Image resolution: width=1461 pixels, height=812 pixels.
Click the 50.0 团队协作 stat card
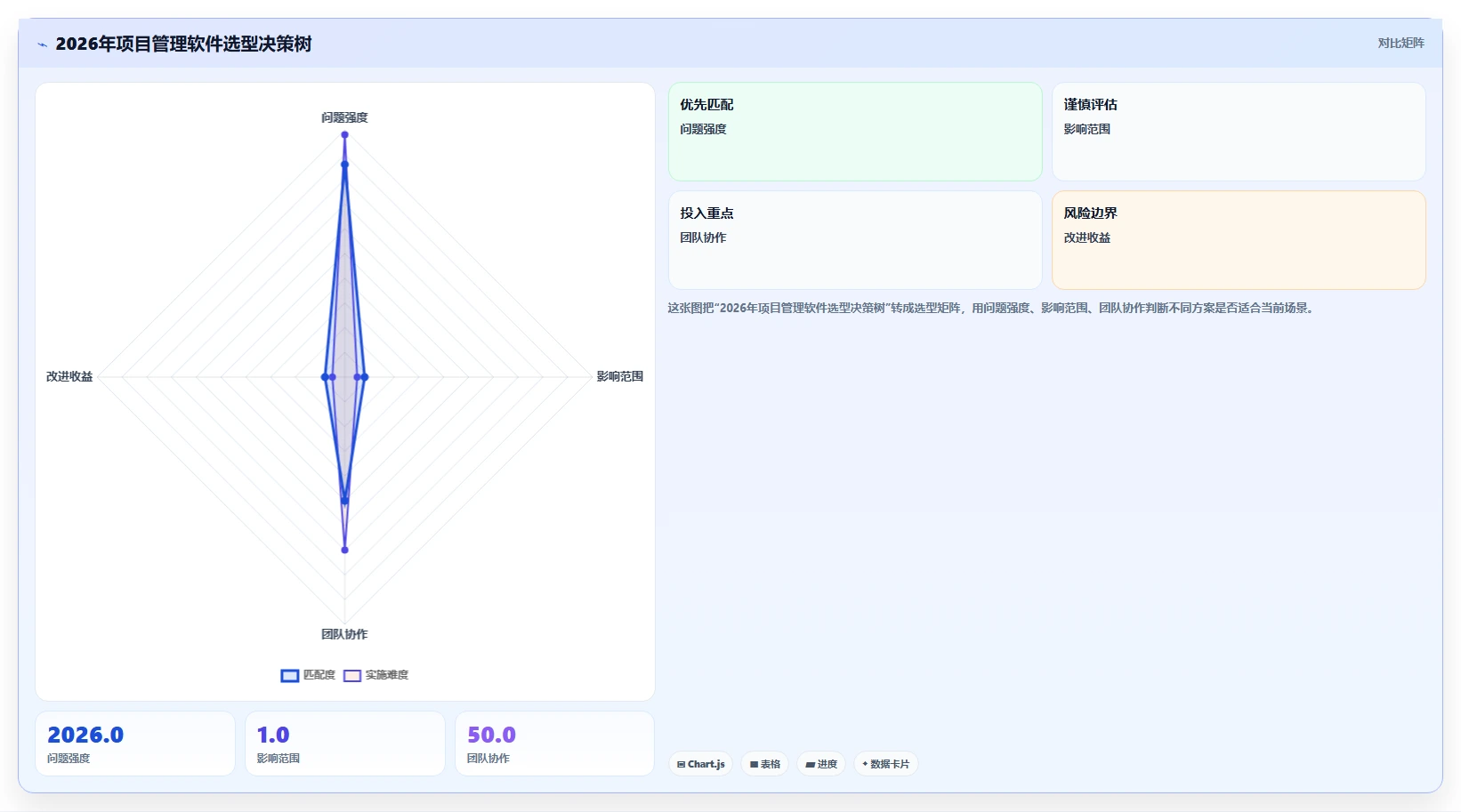tap(555, 744)
